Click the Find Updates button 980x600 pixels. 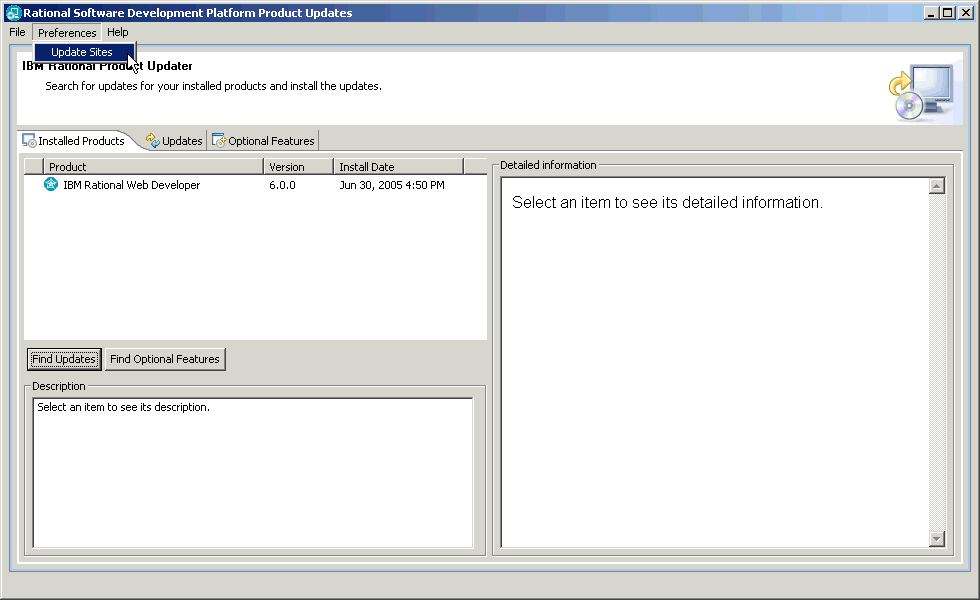click(64, 359)
